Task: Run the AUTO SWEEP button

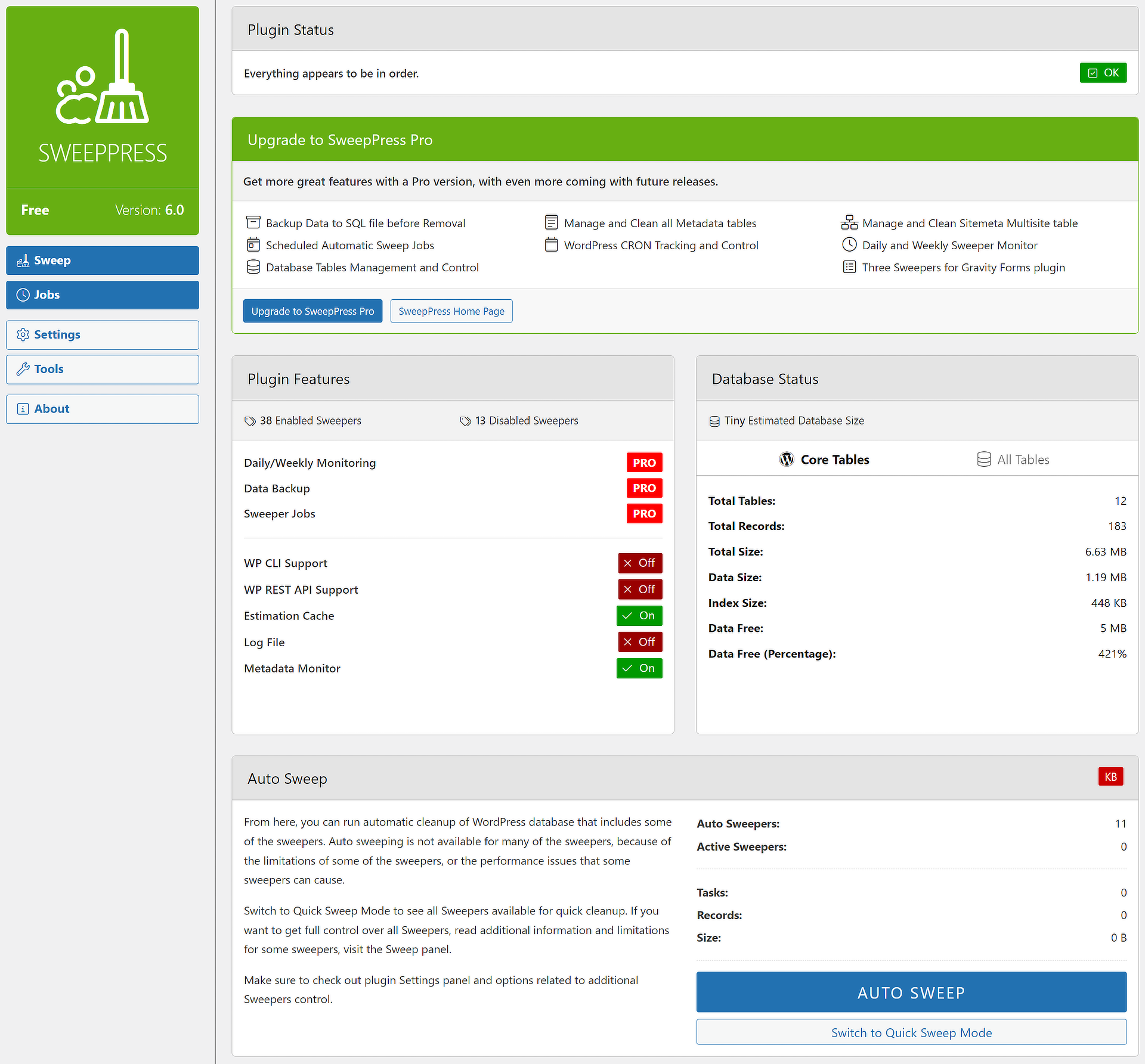Action: click(911, 992)
